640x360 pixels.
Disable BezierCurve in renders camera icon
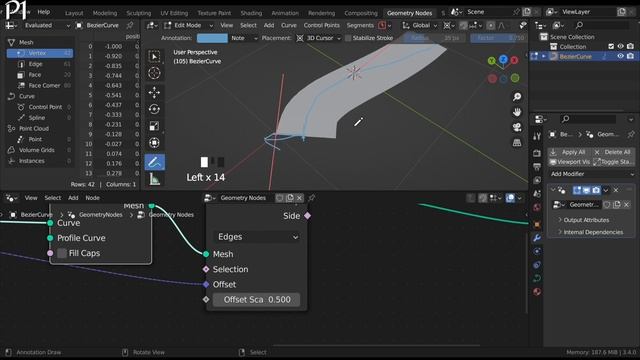click(x=630, y=56)
